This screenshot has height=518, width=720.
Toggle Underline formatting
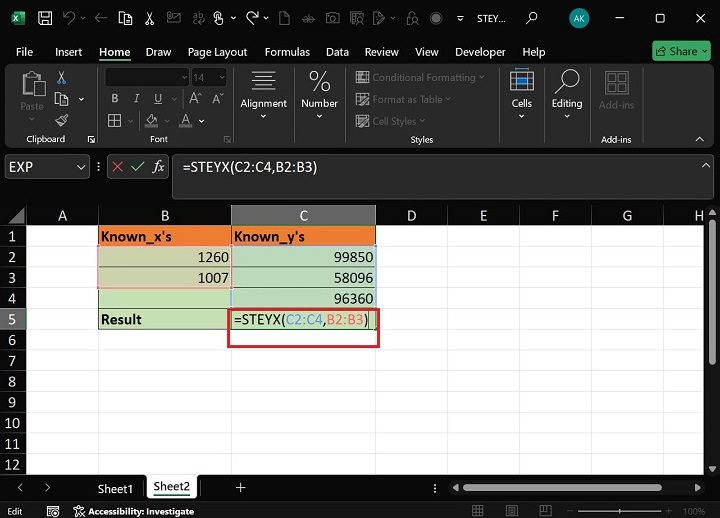click(x=158, y=98)
